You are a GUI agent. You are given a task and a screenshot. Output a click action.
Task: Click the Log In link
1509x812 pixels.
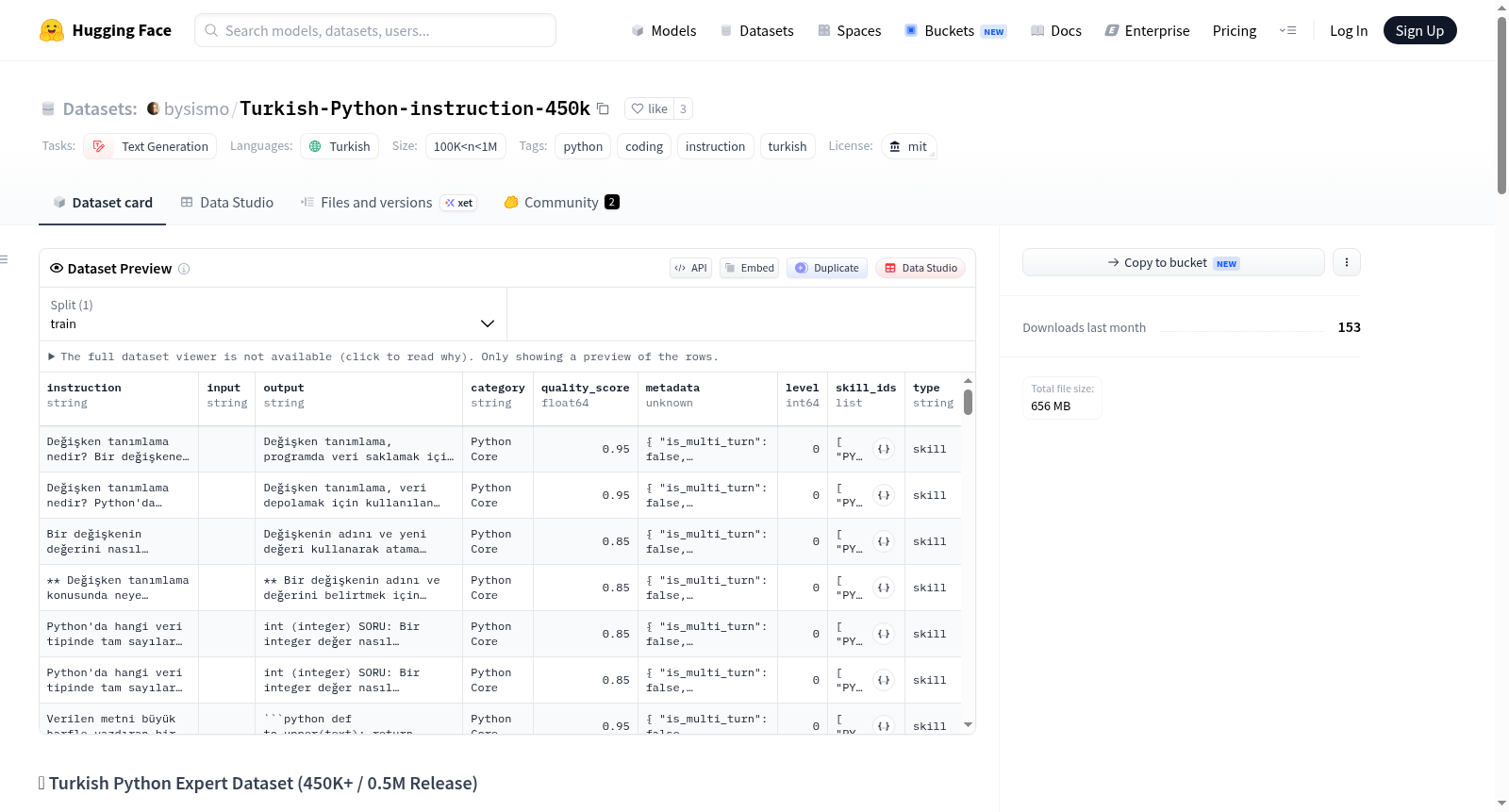tap(1349, 30)
